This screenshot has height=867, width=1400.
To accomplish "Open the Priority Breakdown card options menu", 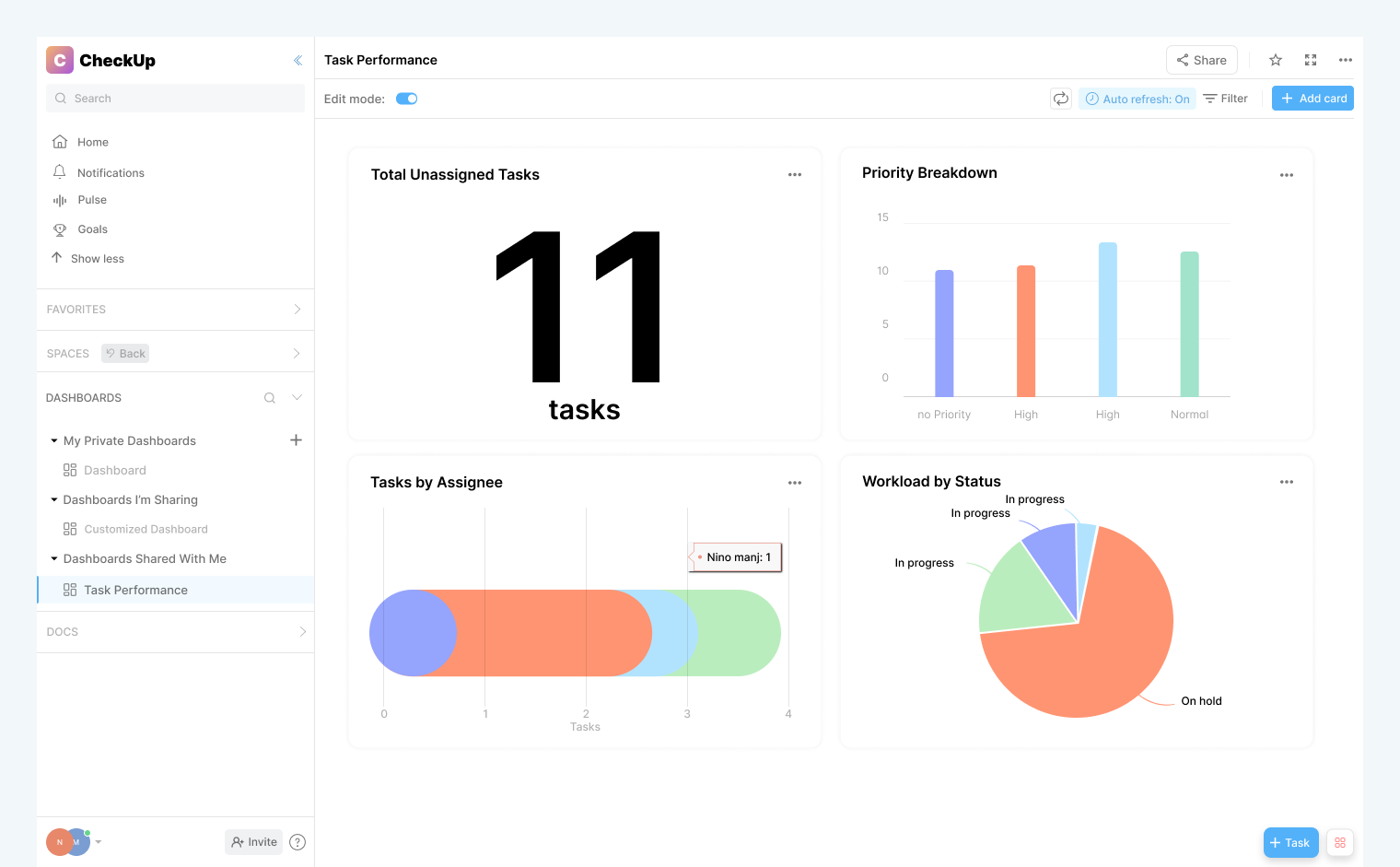I will [1287, 173].
